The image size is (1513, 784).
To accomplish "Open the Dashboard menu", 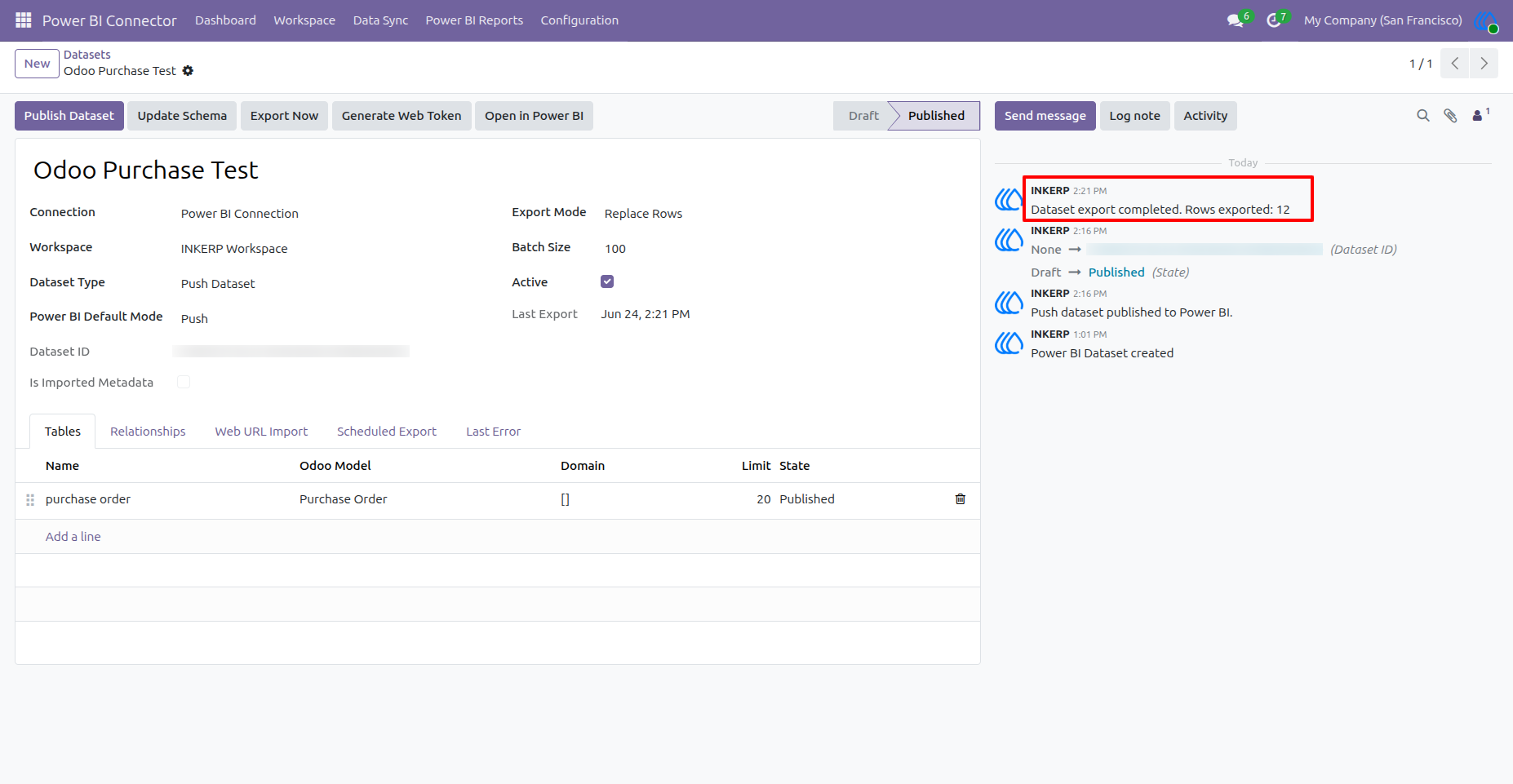I will click(225, 20).
